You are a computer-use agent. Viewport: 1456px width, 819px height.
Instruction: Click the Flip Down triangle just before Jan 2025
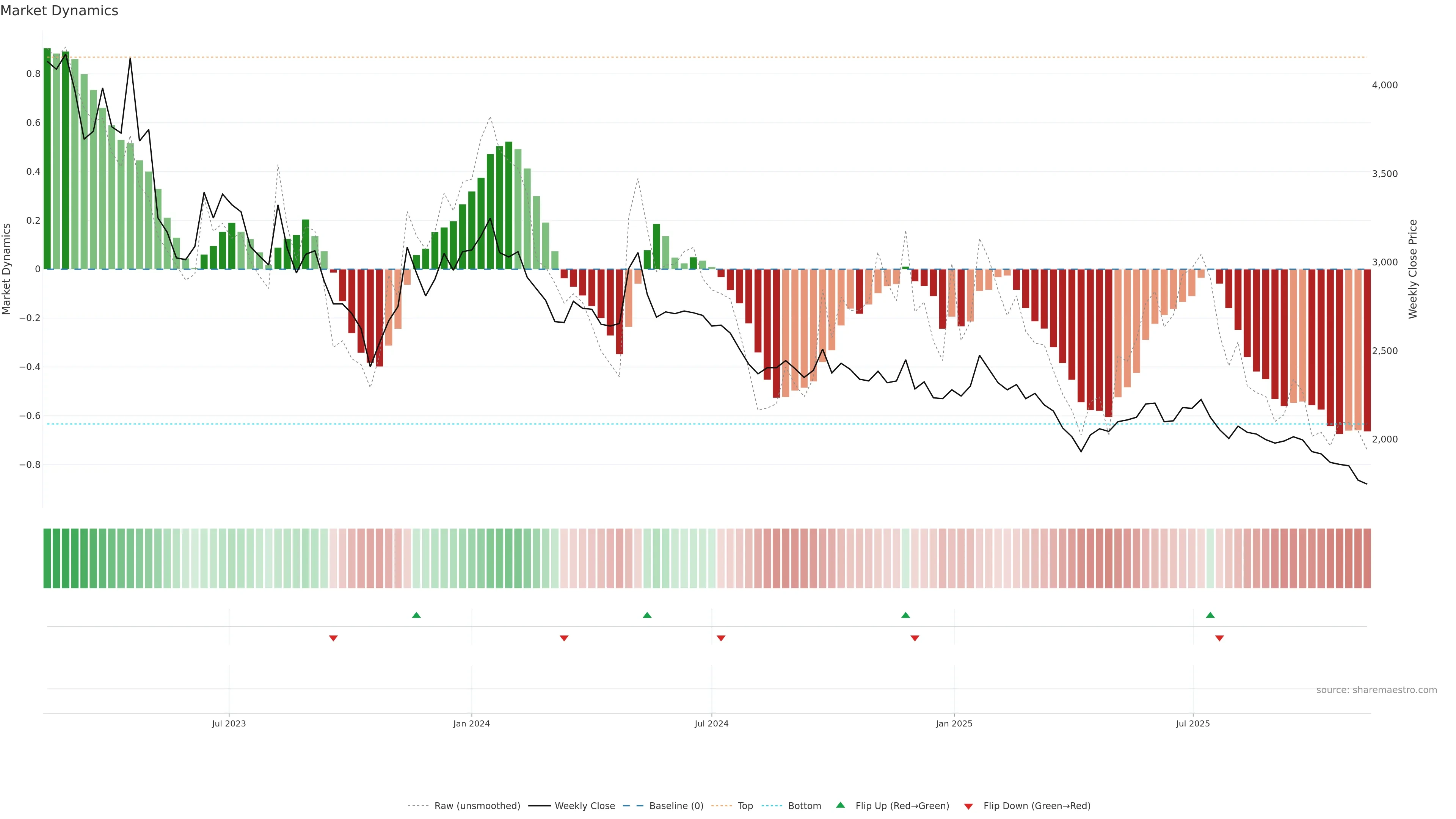tap(915, 638)
